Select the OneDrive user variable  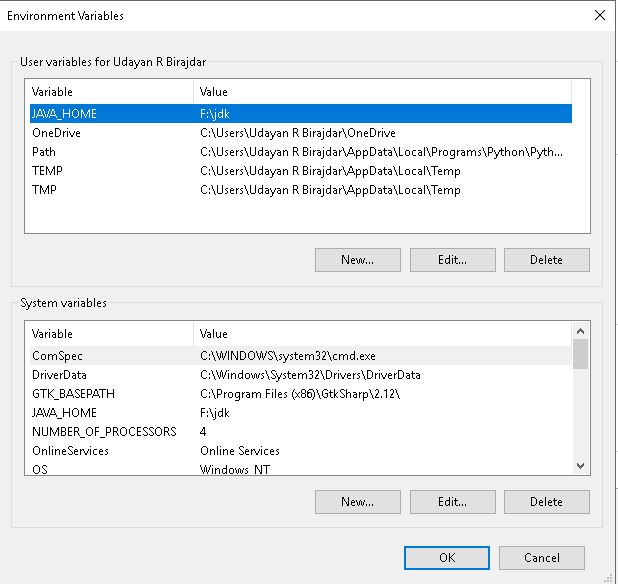301,133
